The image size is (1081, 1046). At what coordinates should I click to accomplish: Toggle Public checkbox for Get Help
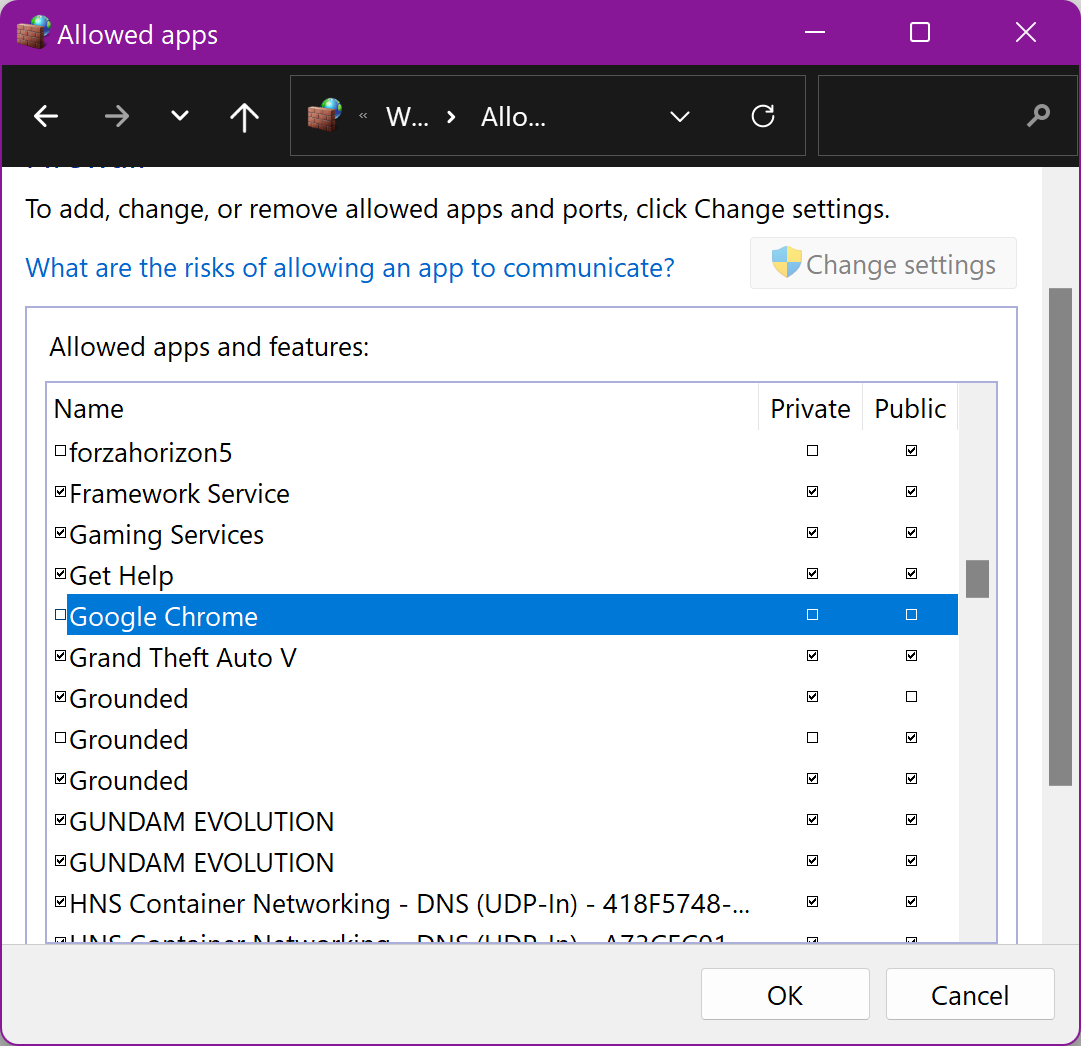(x=911, y=574)
